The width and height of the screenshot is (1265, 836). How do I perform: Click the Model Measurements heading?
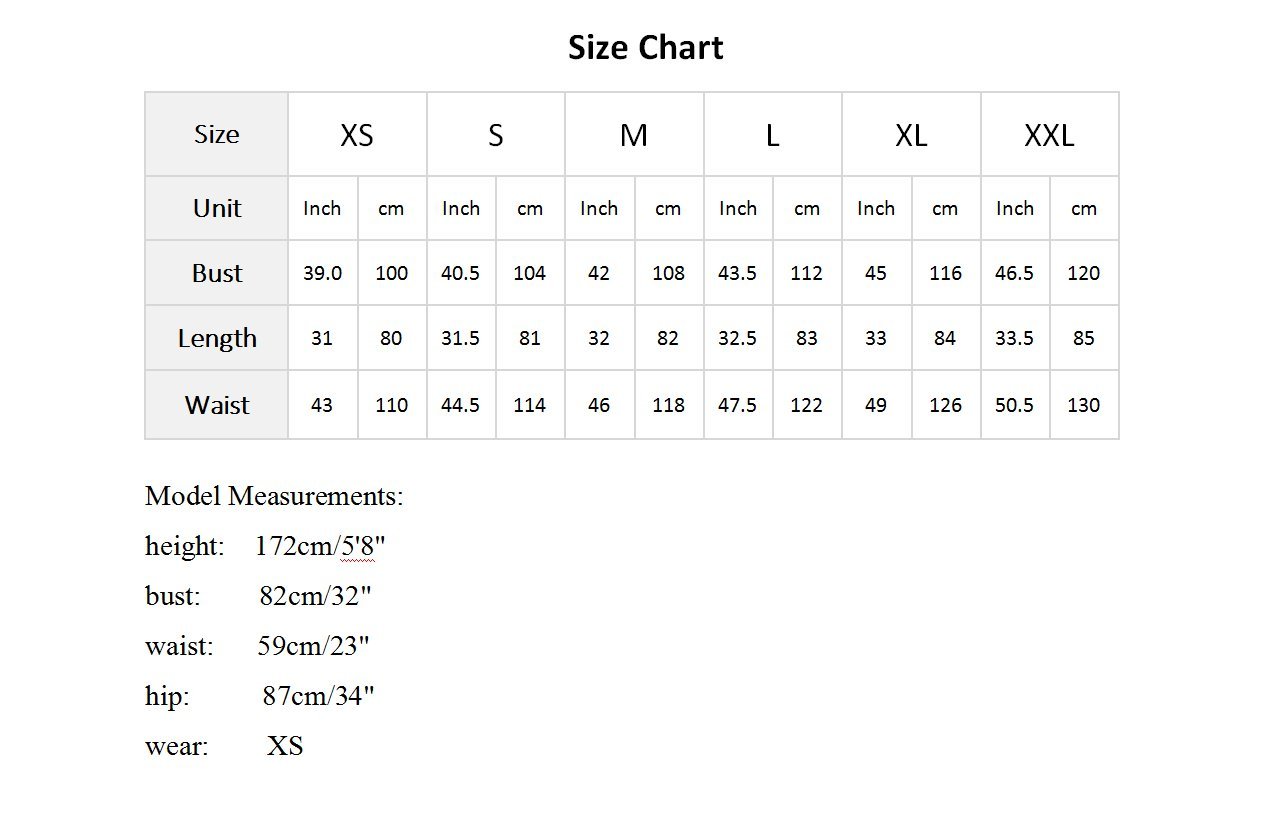pyautogui.click(x=274, y=496)
